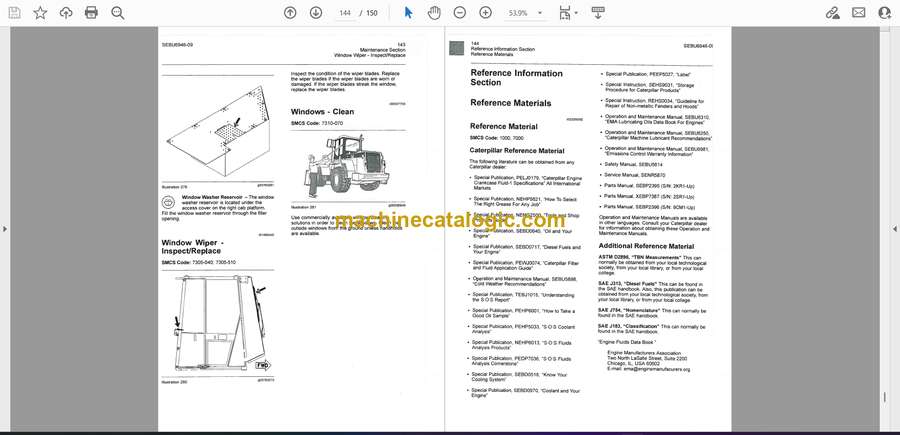Image resolution: width=900 pixels, height=435 pixels.
Task: Share a link to the file
Action: [x=832, y=13]
